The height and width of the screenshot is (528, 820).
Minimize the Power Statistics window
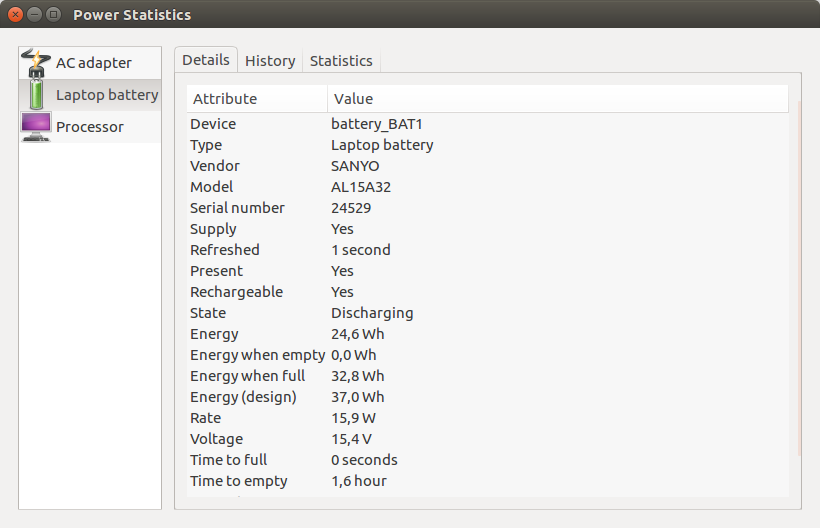35,15
